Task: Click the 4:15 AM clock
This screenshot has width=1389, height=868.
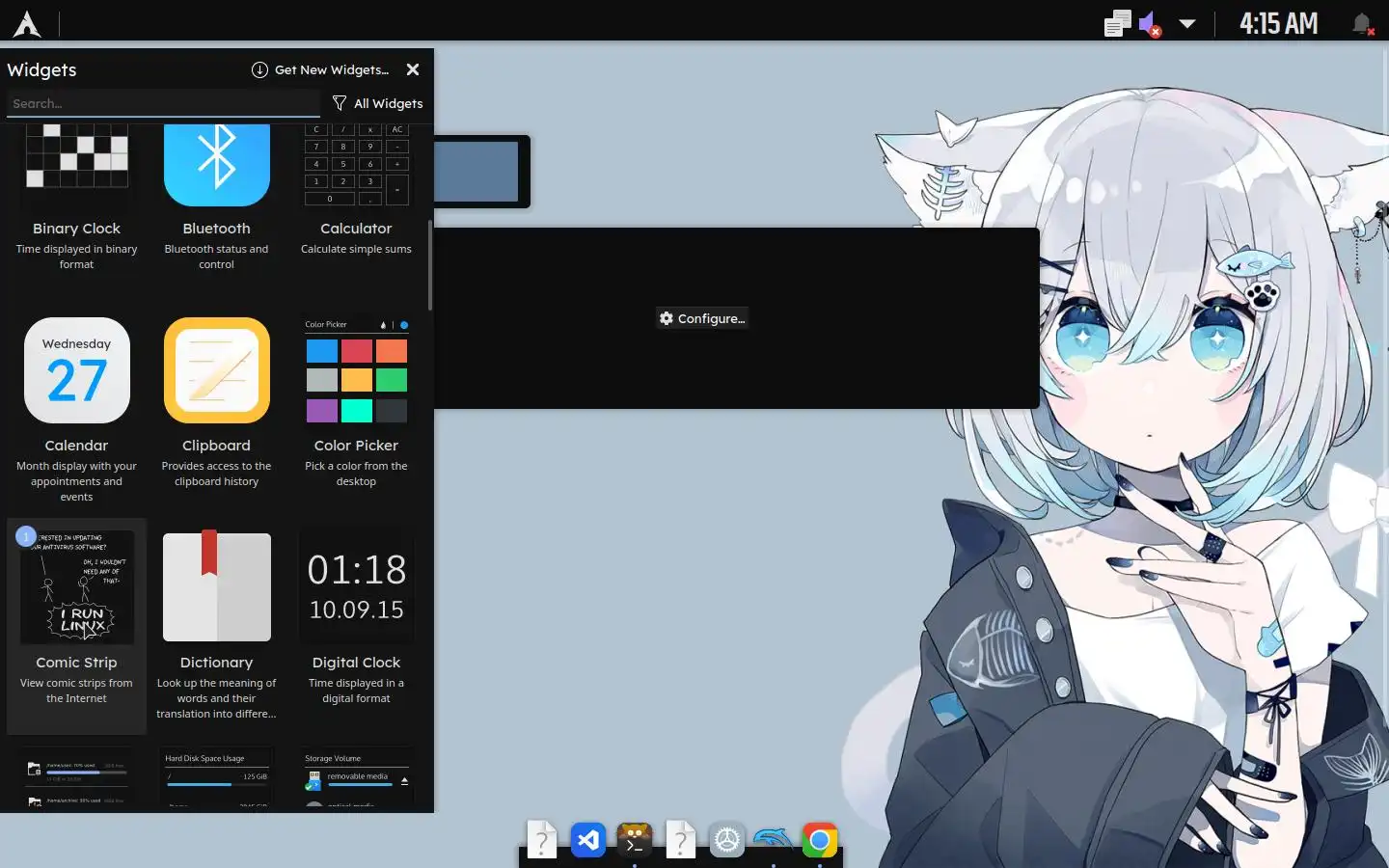Action: click(x=1278, y=24)
